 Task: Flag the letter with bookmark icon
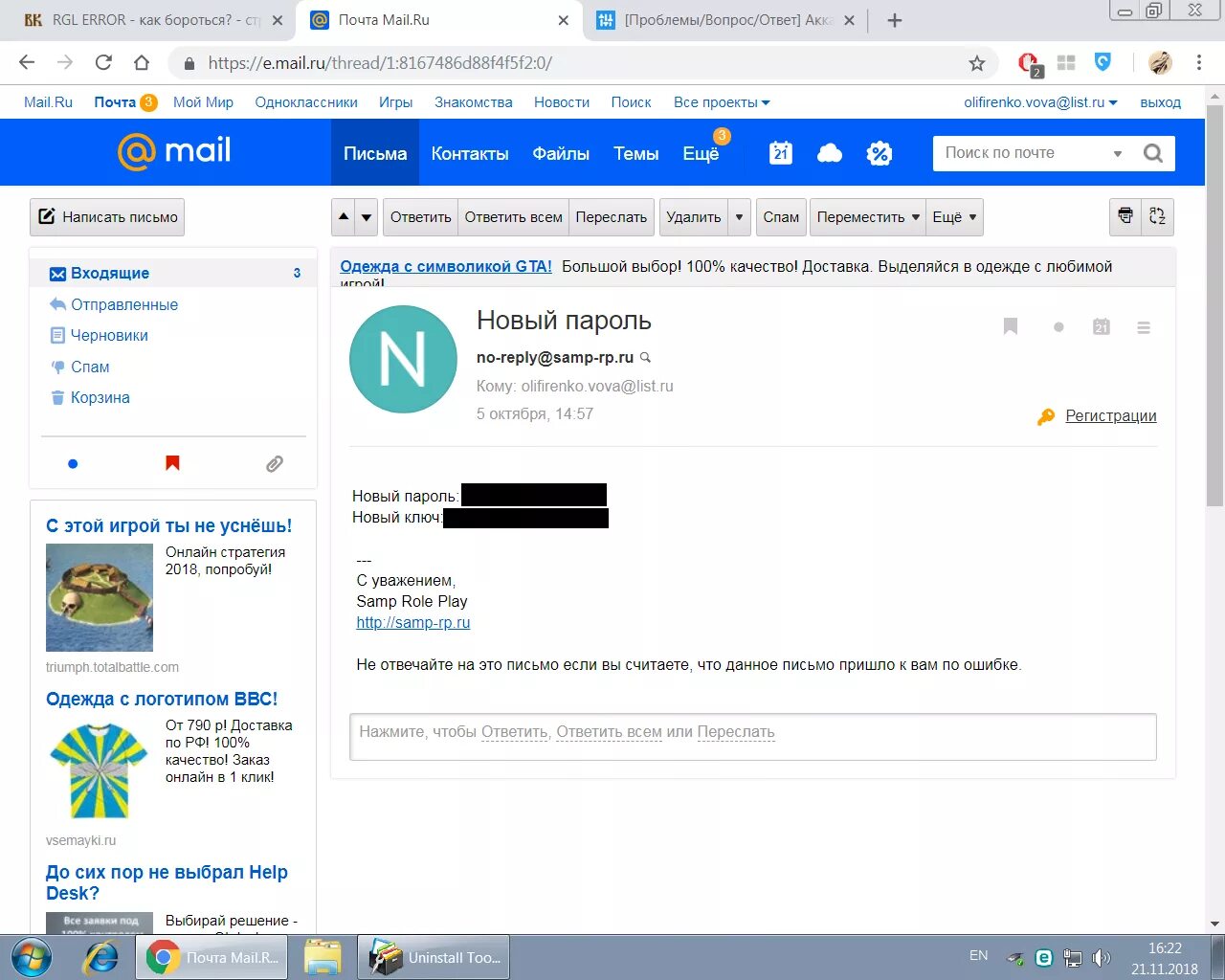pyautogui.click(x=1010, y=327)
